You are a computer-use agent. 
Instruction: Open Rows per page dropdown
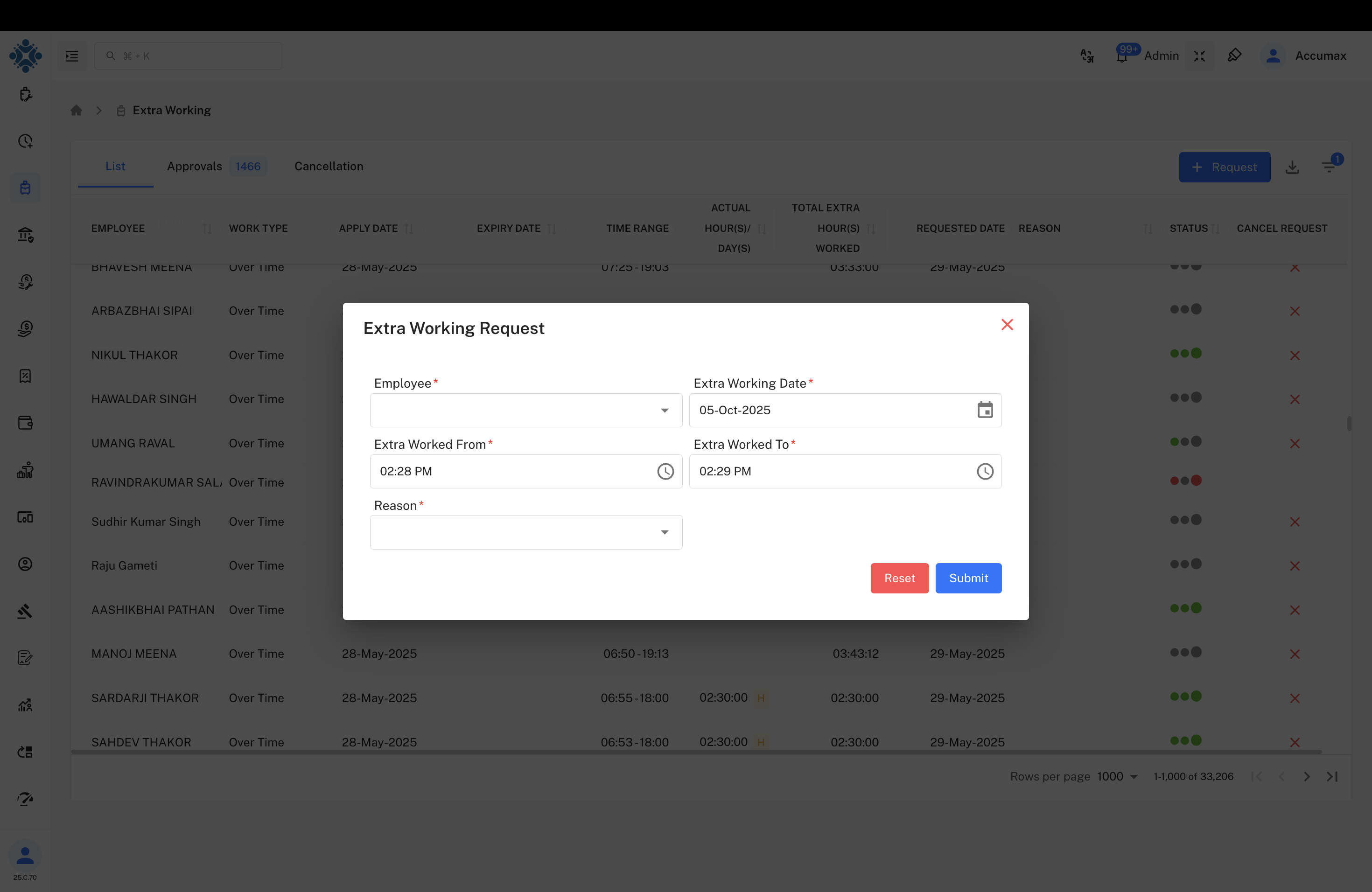(1117, 776)
